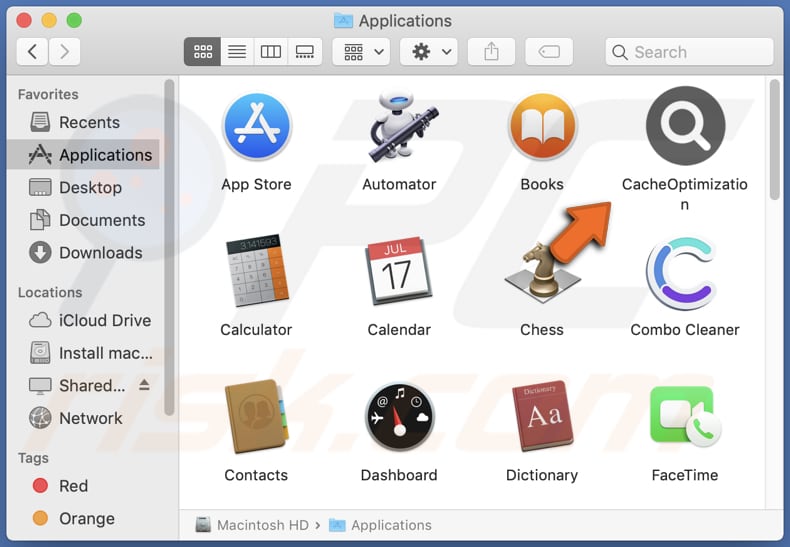Select the Automator robot icon
The height and width of the screenshot is (547, 790).
tap(403, 126)
